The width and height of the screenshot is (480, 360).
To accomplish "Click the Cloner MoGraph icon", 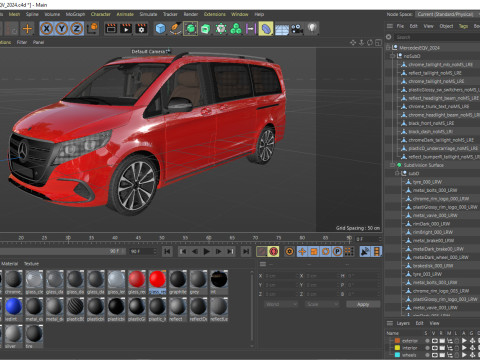I will tap(221, 29).
